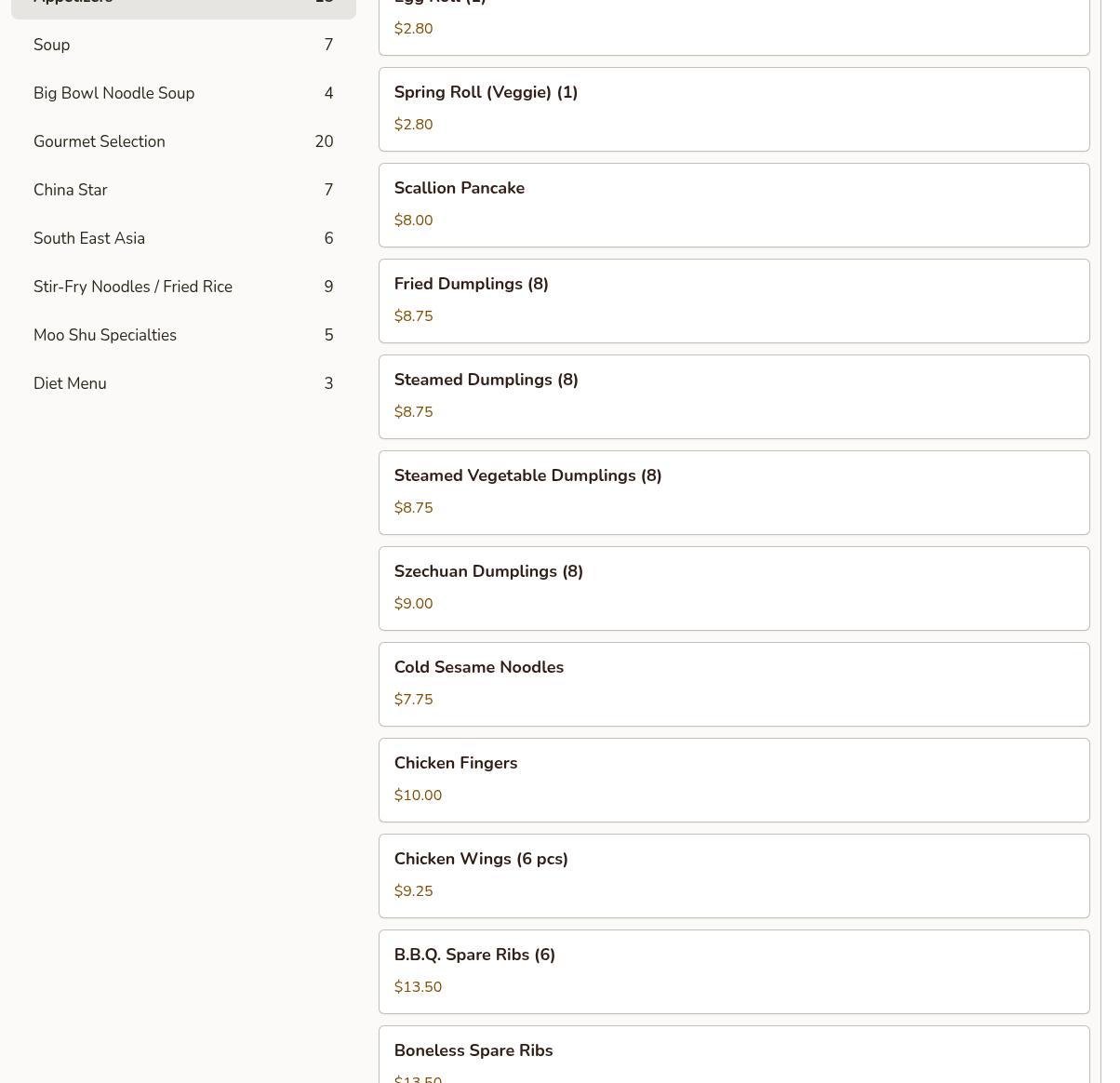Go to Moo Shu Specialties category

pyautogui.click(x=183, y=335)
